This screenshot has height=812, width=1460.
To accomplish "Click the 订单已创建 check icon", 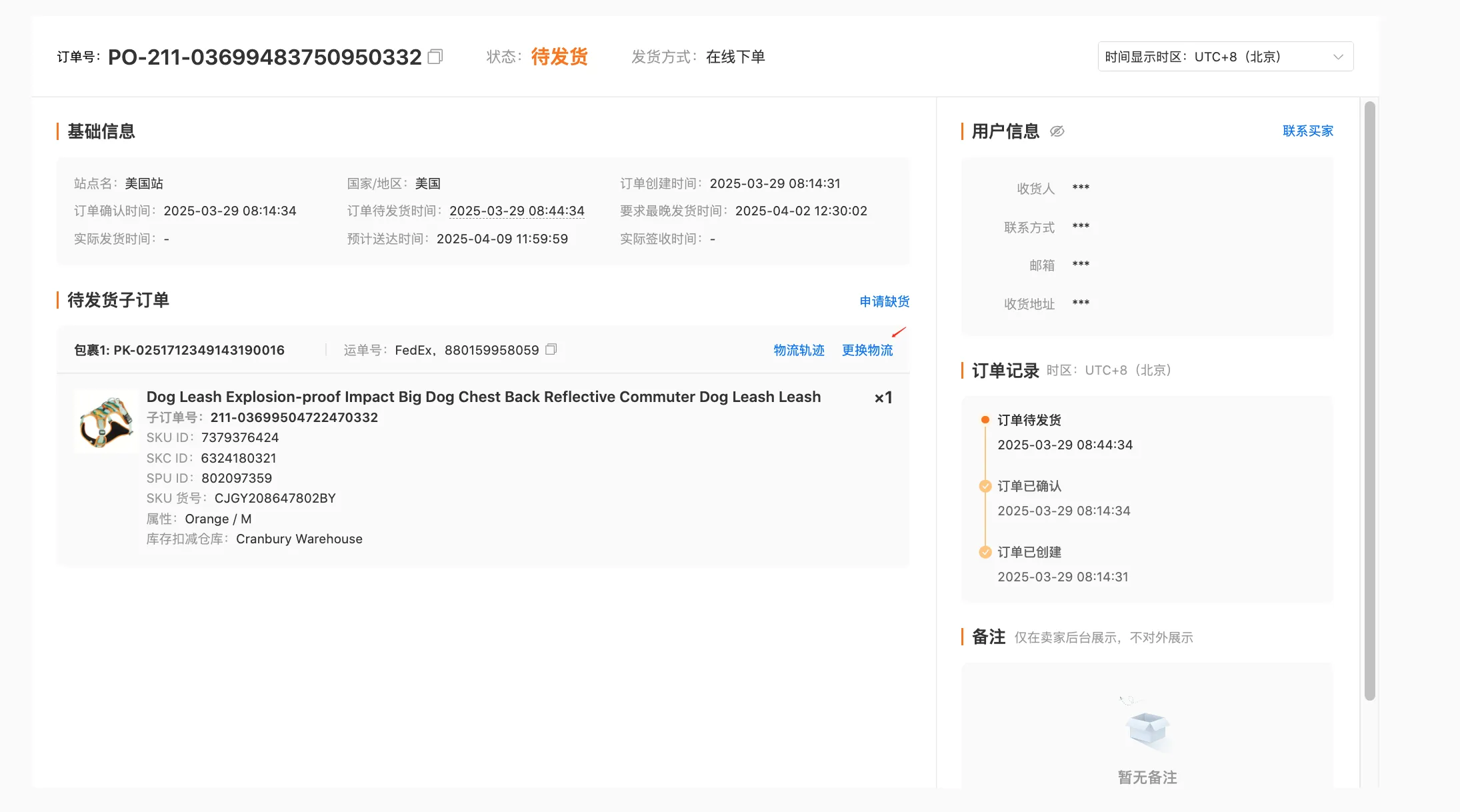I will pyautogui.click(x=985, y=552).
